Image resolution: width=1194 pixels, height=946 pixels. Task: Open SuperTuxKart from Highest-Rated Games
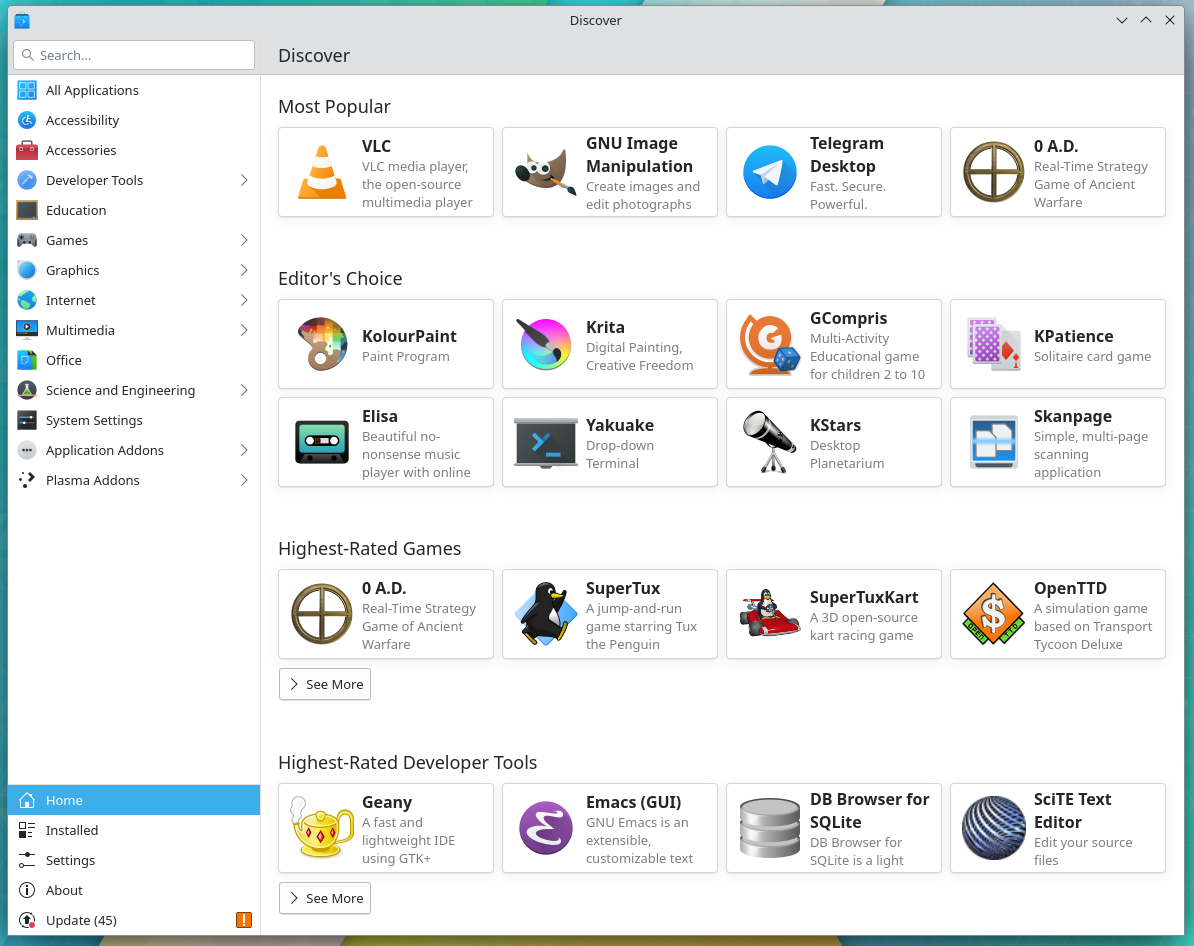pos(833,614)
